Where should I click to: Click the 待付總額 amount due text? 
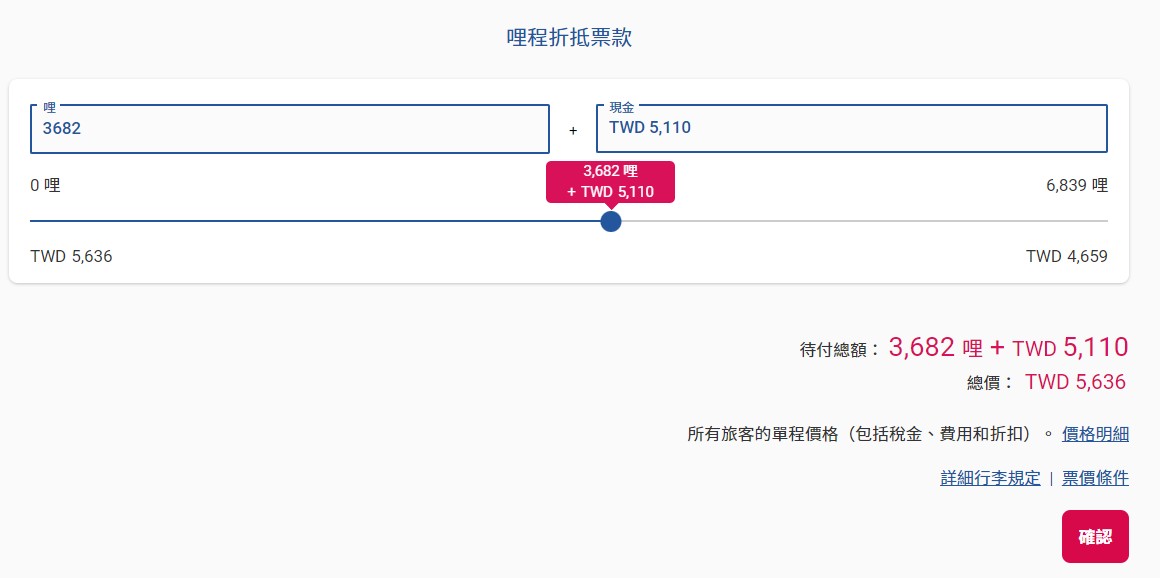pos(840,349)
